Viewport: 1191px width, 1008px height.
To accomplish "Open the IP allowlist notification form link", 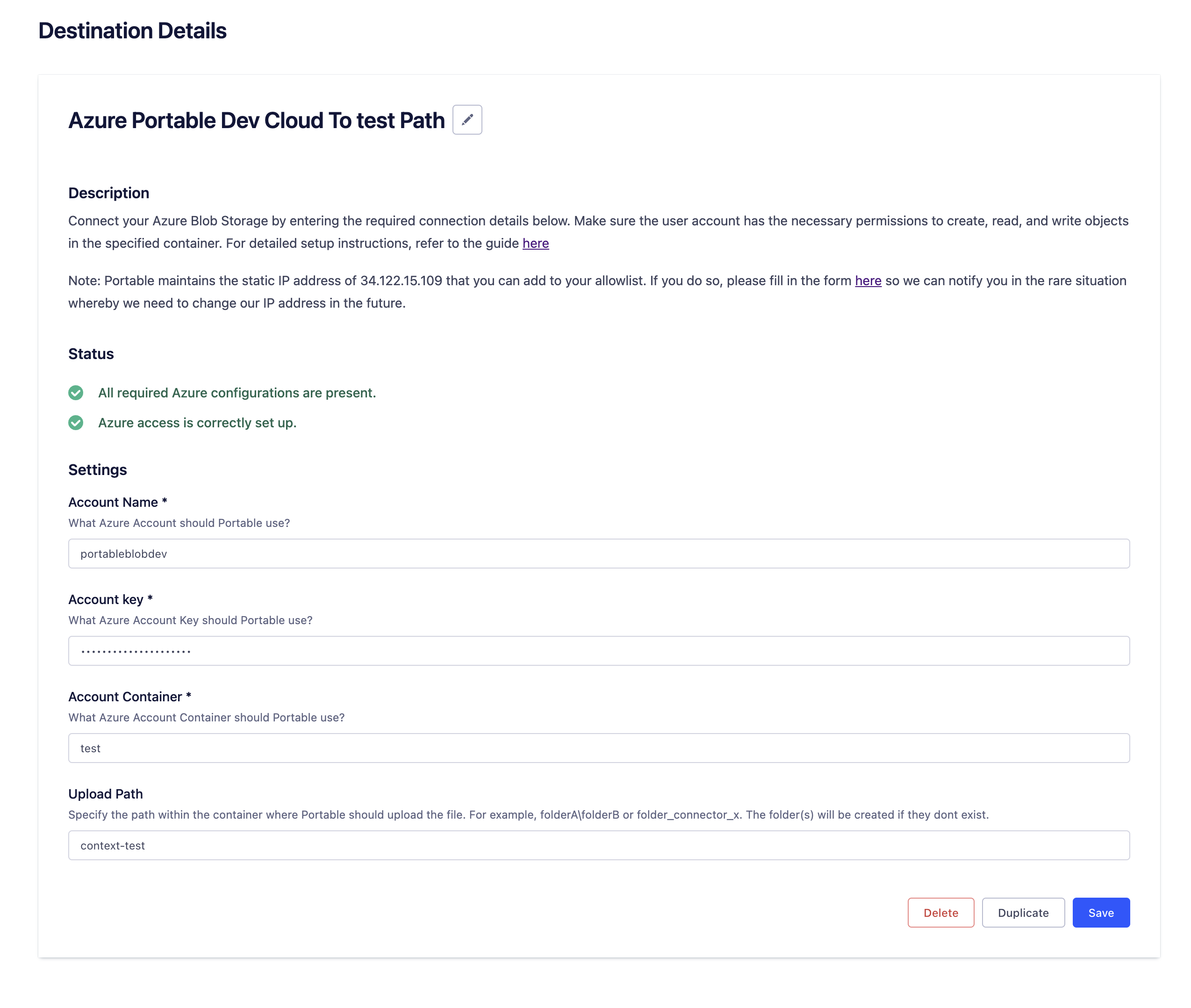I will coord(868,281).
